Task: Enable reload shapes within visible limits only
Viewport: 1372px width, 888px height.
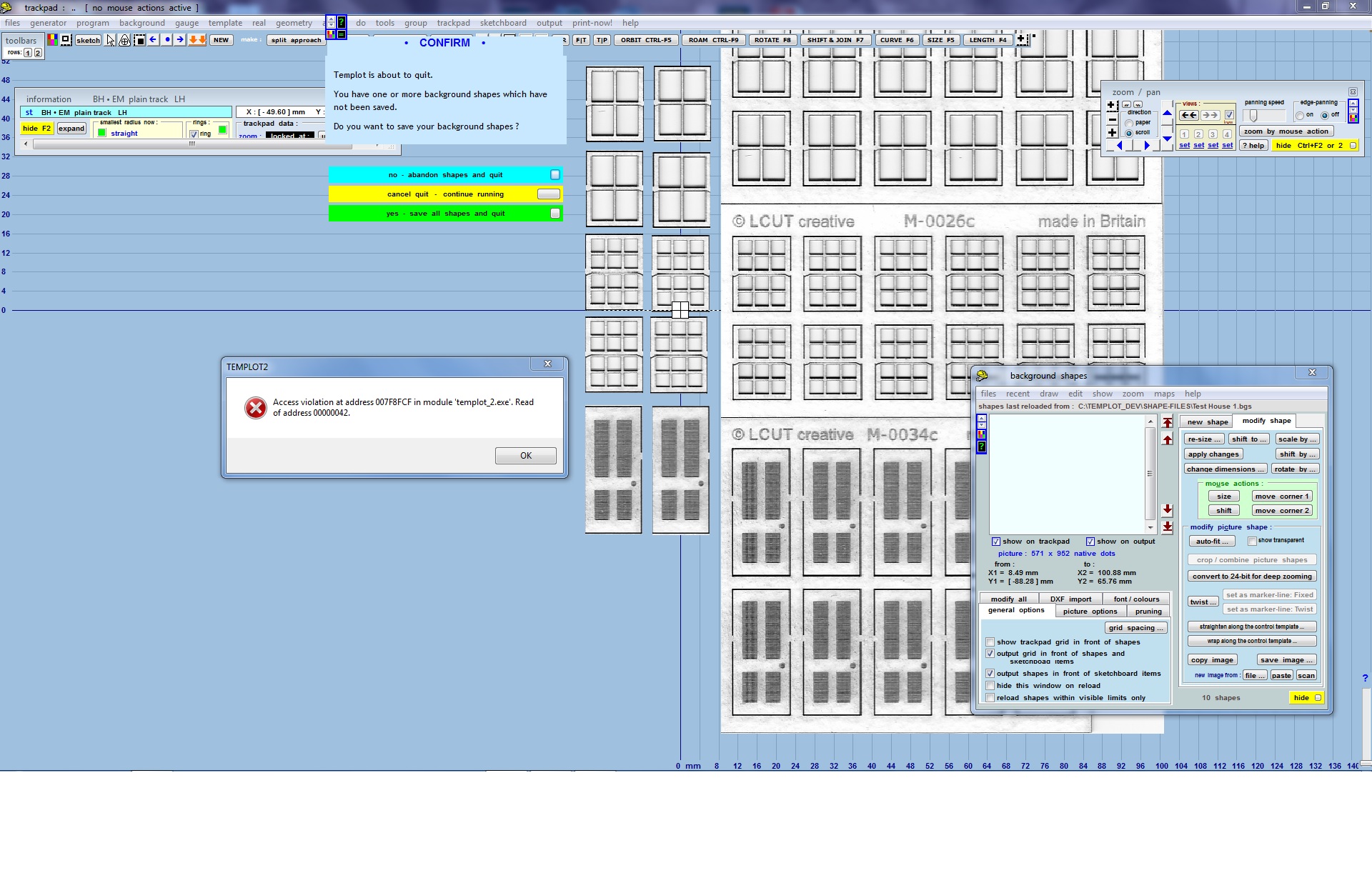Action: [990, 698]
